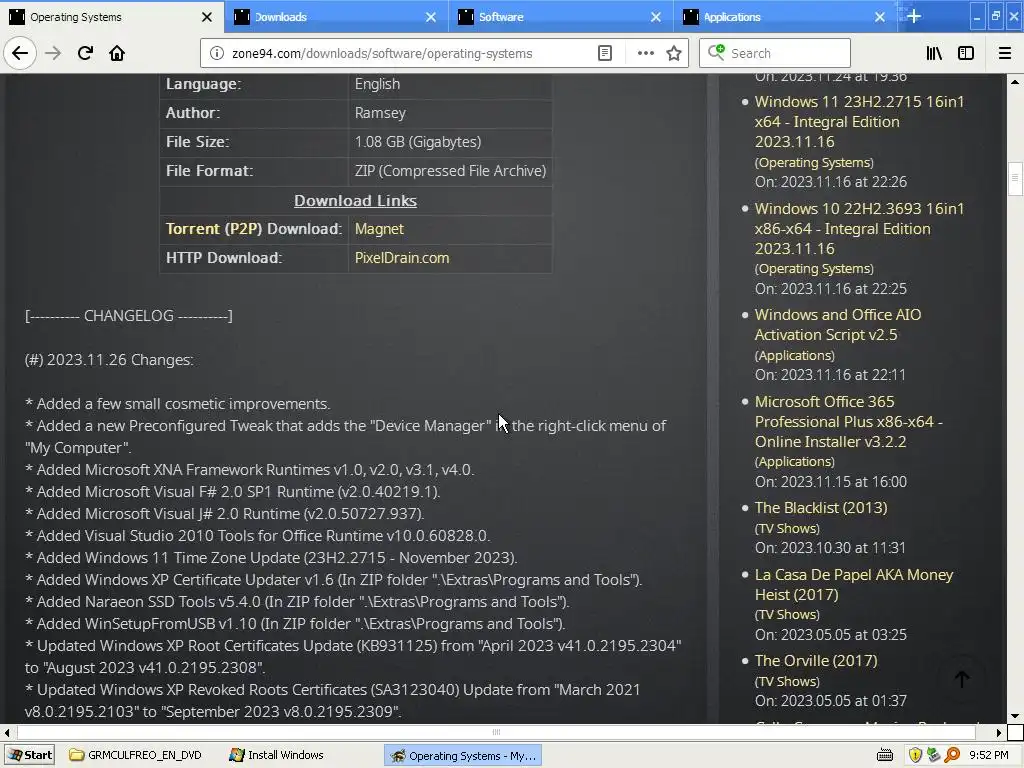Open Windows 10 22H2.3693 16in1 link
Viewport: 1024px width, 768px height.
tap(859, 229)
